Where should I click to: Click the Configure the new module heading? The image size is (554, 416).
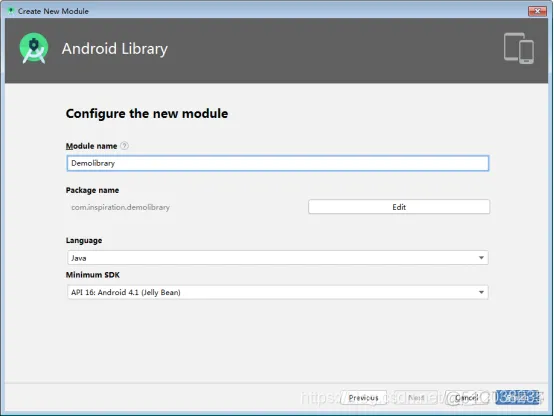(x=147, y=114)
